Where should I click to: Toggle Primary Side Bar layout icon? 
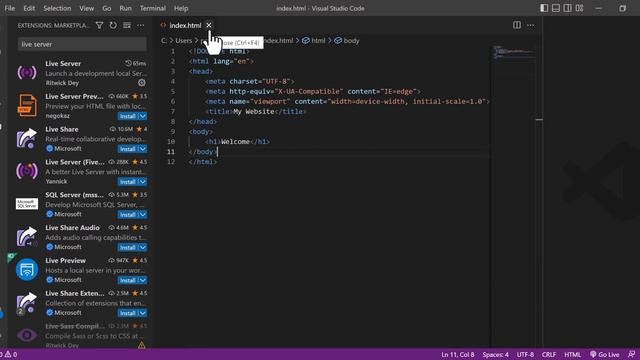(544, 8)
